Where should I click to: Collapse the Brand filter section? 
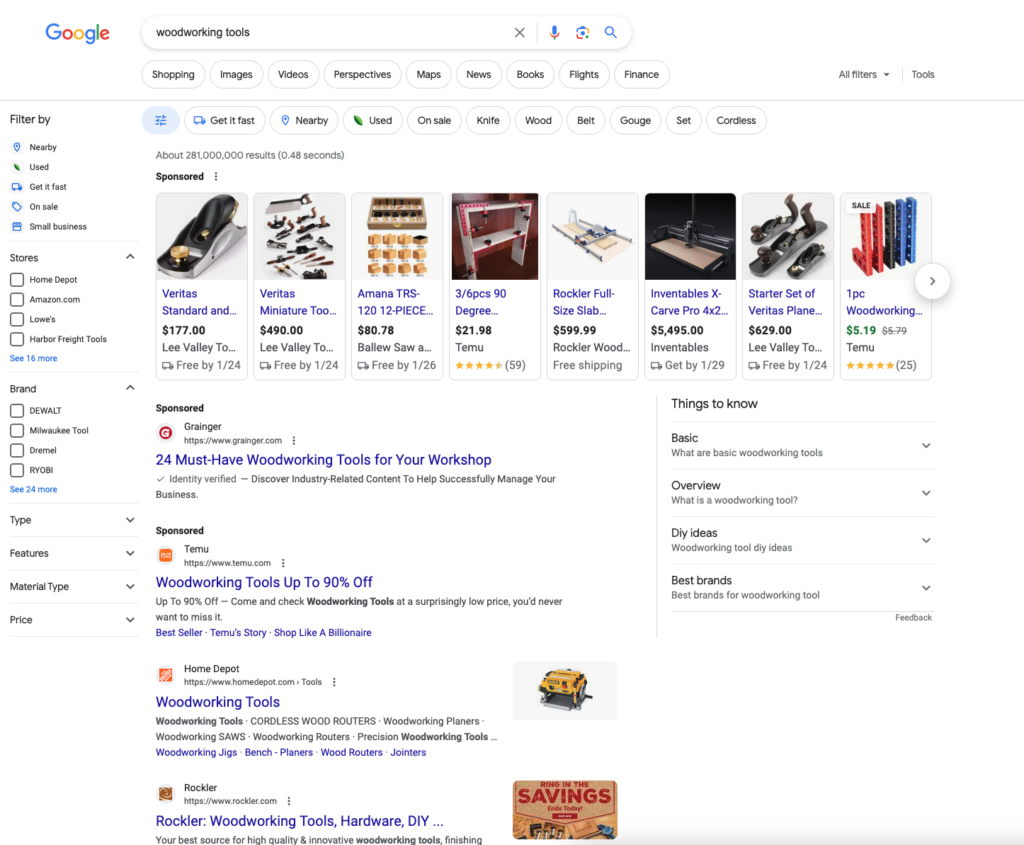(130, 388)
